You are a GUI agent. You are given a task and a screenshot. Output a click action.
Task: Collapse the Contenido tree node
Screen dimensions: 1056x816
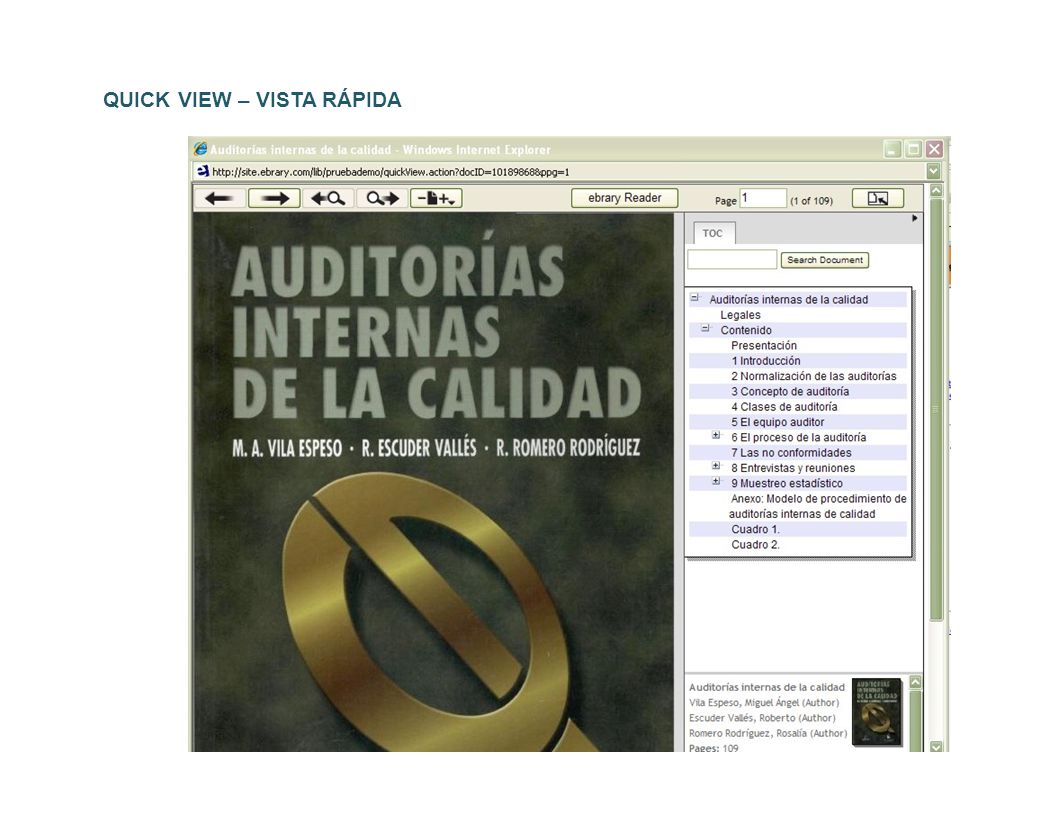click(x=705, y=329)
